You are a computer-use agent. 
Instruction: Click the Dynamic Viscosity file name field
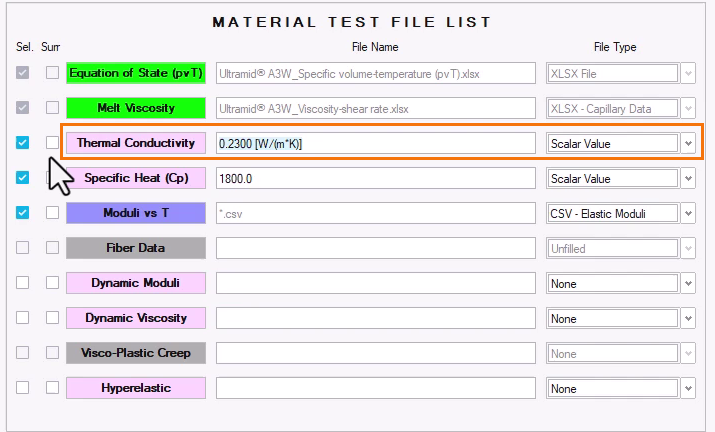(376, 318)
